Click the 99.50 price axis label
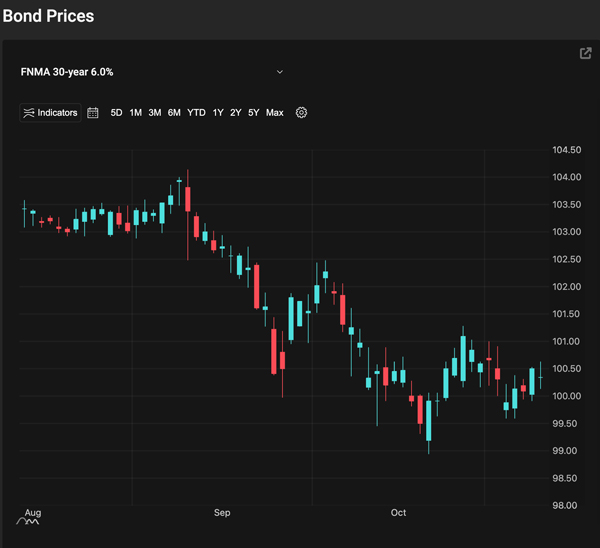The image size is (600, 548). coord(565,424)
